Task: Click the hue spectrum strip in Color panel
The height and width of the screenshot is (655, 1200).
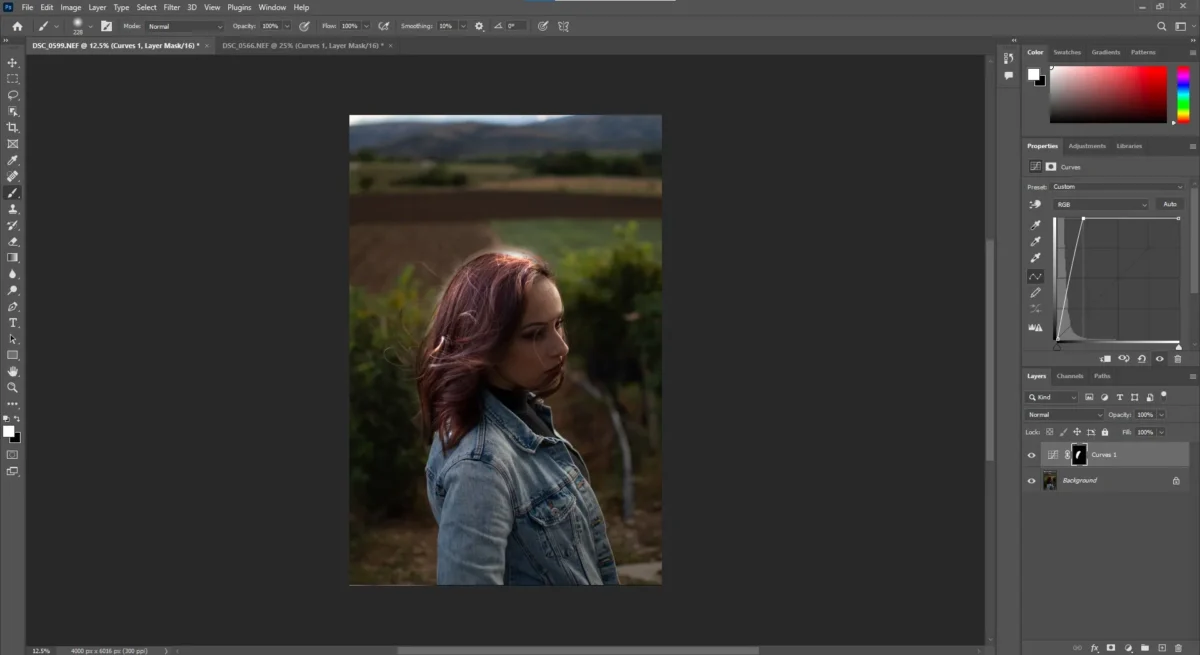Action: pos(1183,94)
